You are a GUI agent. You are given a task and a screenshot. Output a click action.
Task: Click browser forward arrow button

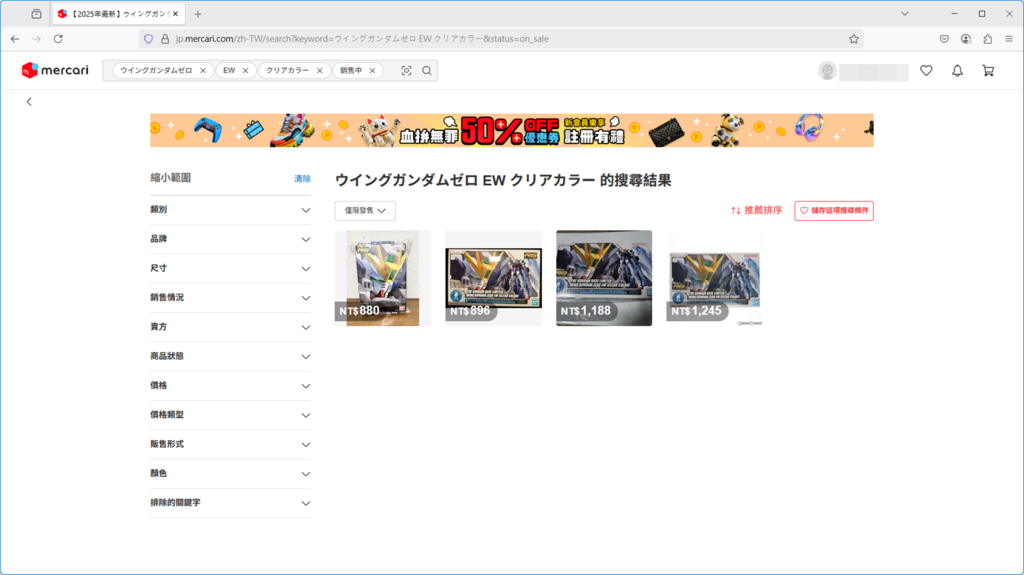pyautogui.click(x=37, y=39)
